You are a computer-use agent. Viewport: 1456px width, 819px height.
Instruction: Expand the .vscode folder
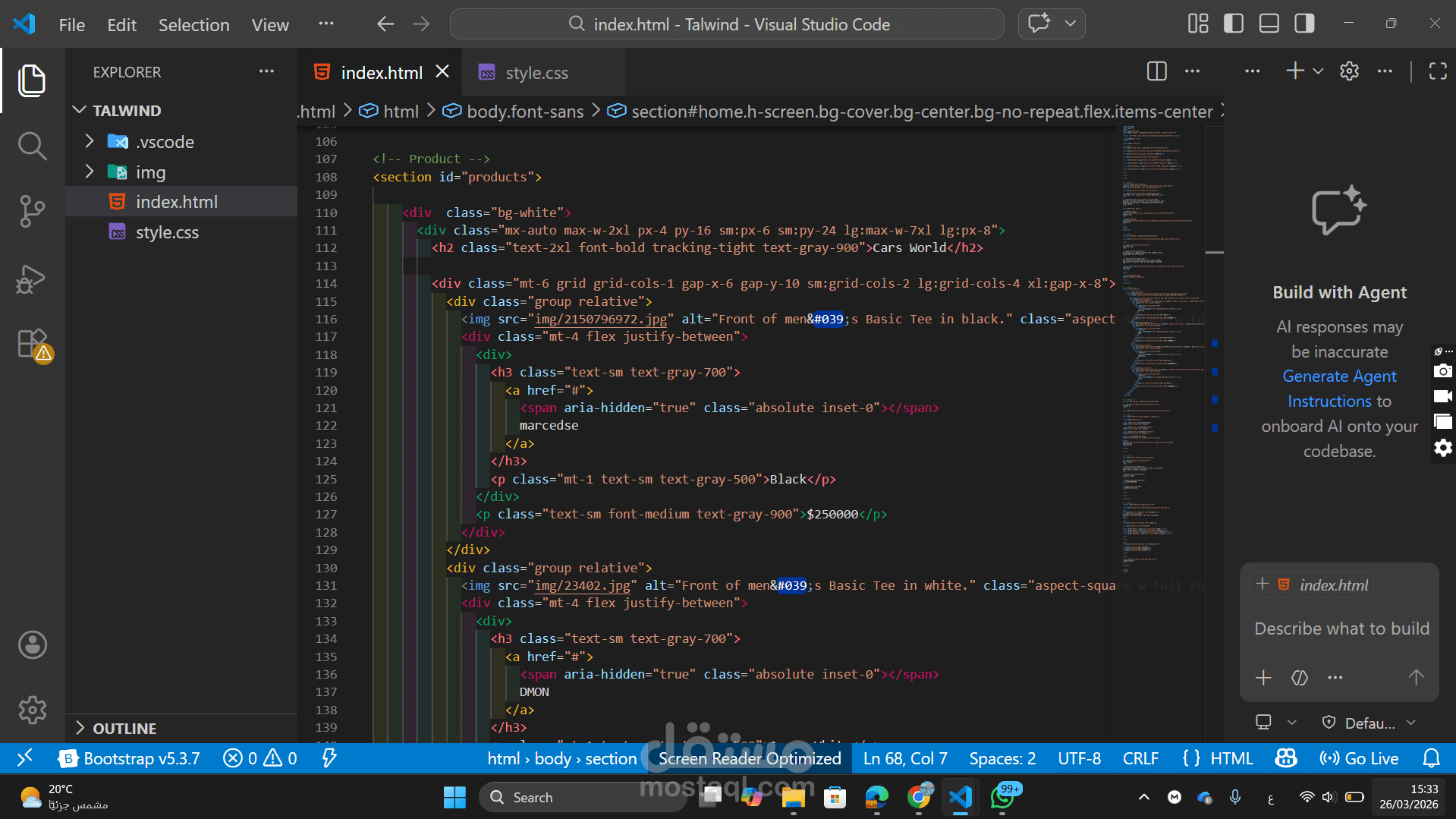coord(165,142)
